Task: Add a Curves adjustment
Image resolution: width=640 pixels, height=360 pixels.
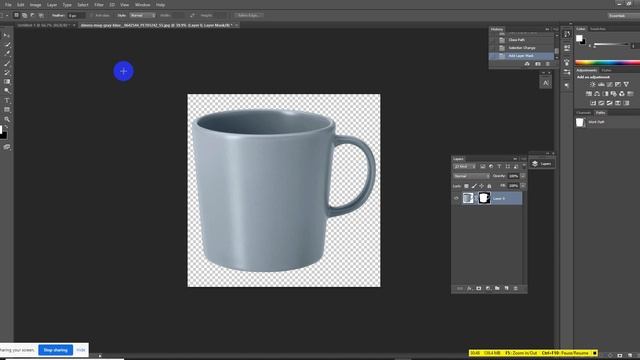Action: 609,84
